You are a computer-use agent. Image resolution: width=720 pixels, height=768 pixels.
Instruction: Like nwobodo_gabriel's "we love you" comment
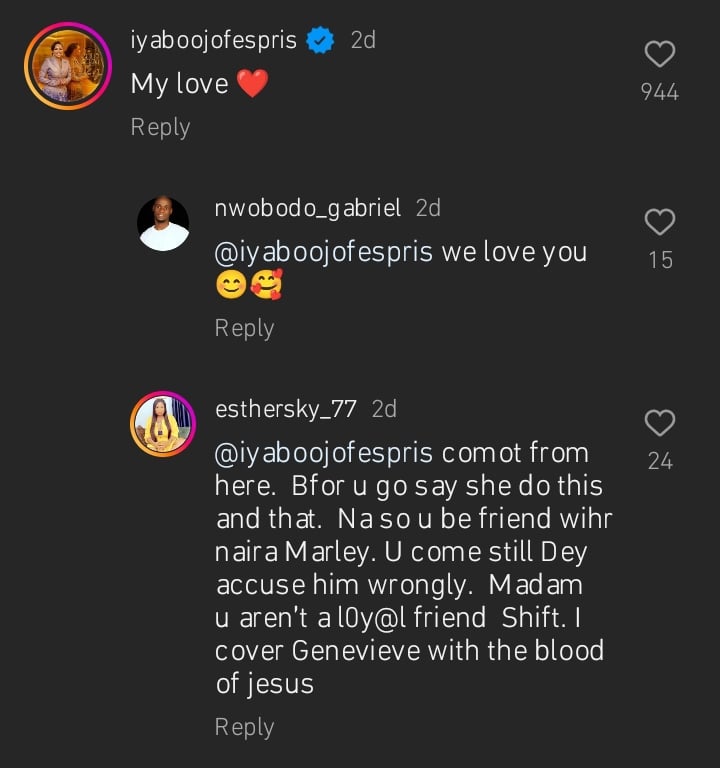click(660, 222)
